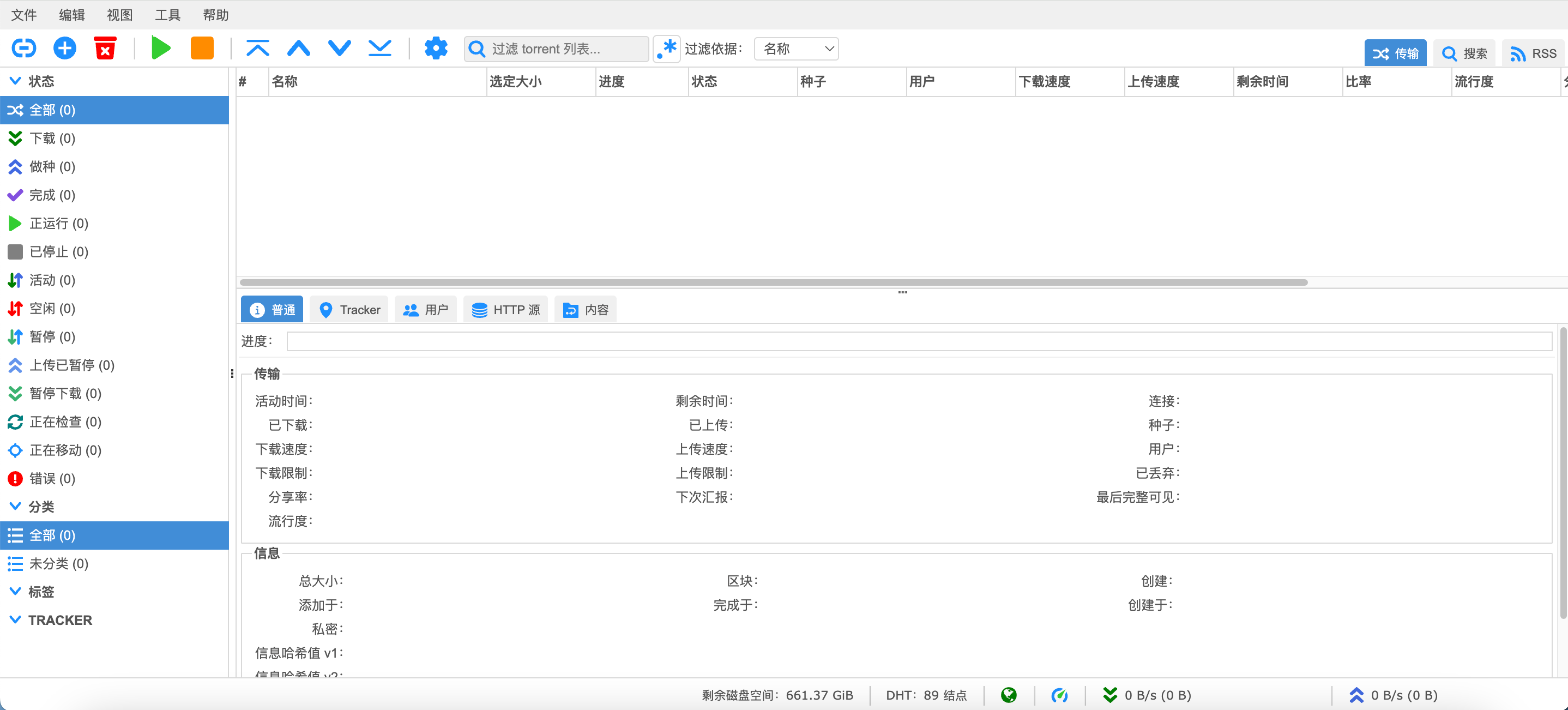Move torrent to bottom of queue

[x=380, y=48]
